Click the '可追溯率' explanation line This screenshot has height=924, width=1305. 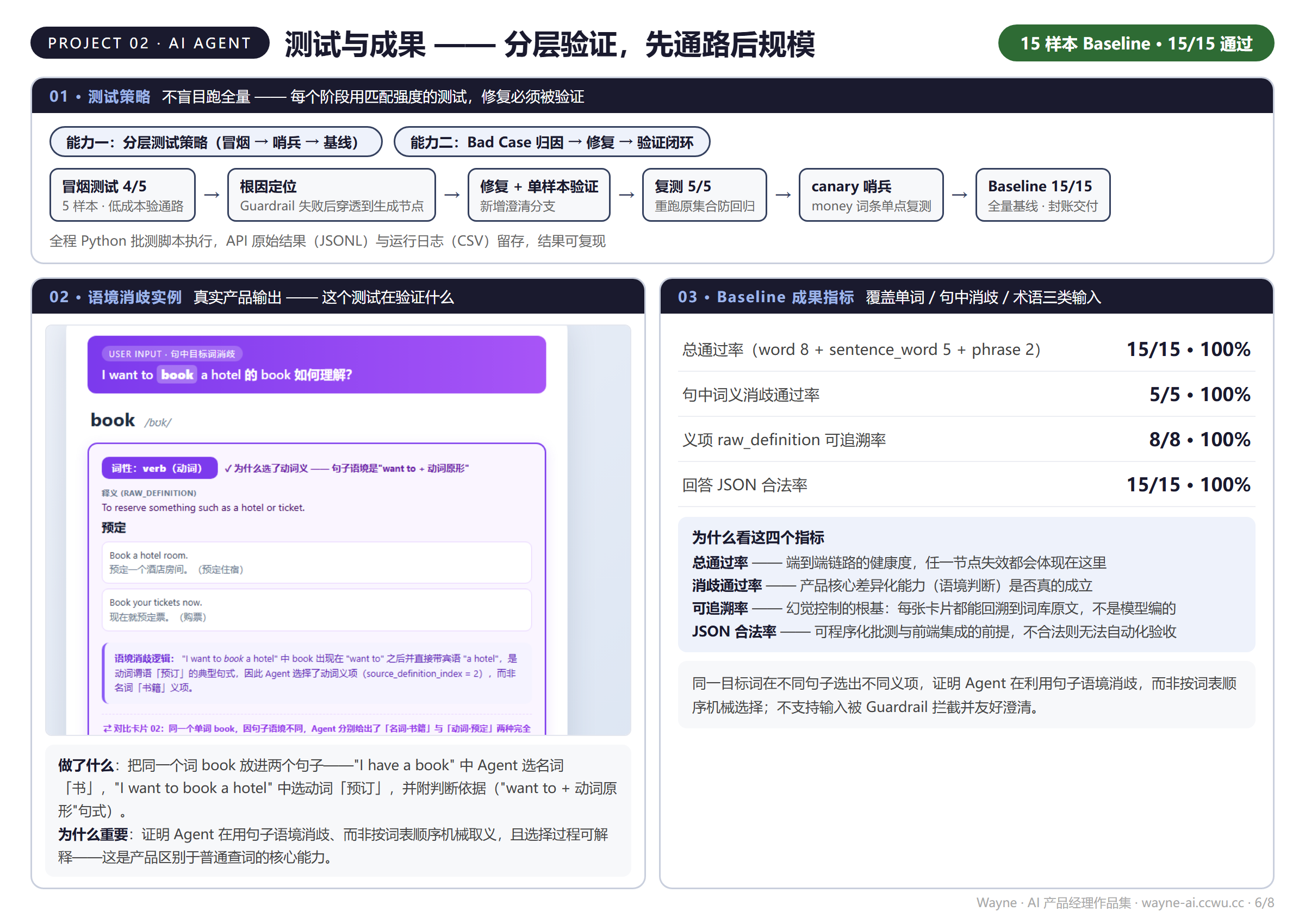(934, 608)
